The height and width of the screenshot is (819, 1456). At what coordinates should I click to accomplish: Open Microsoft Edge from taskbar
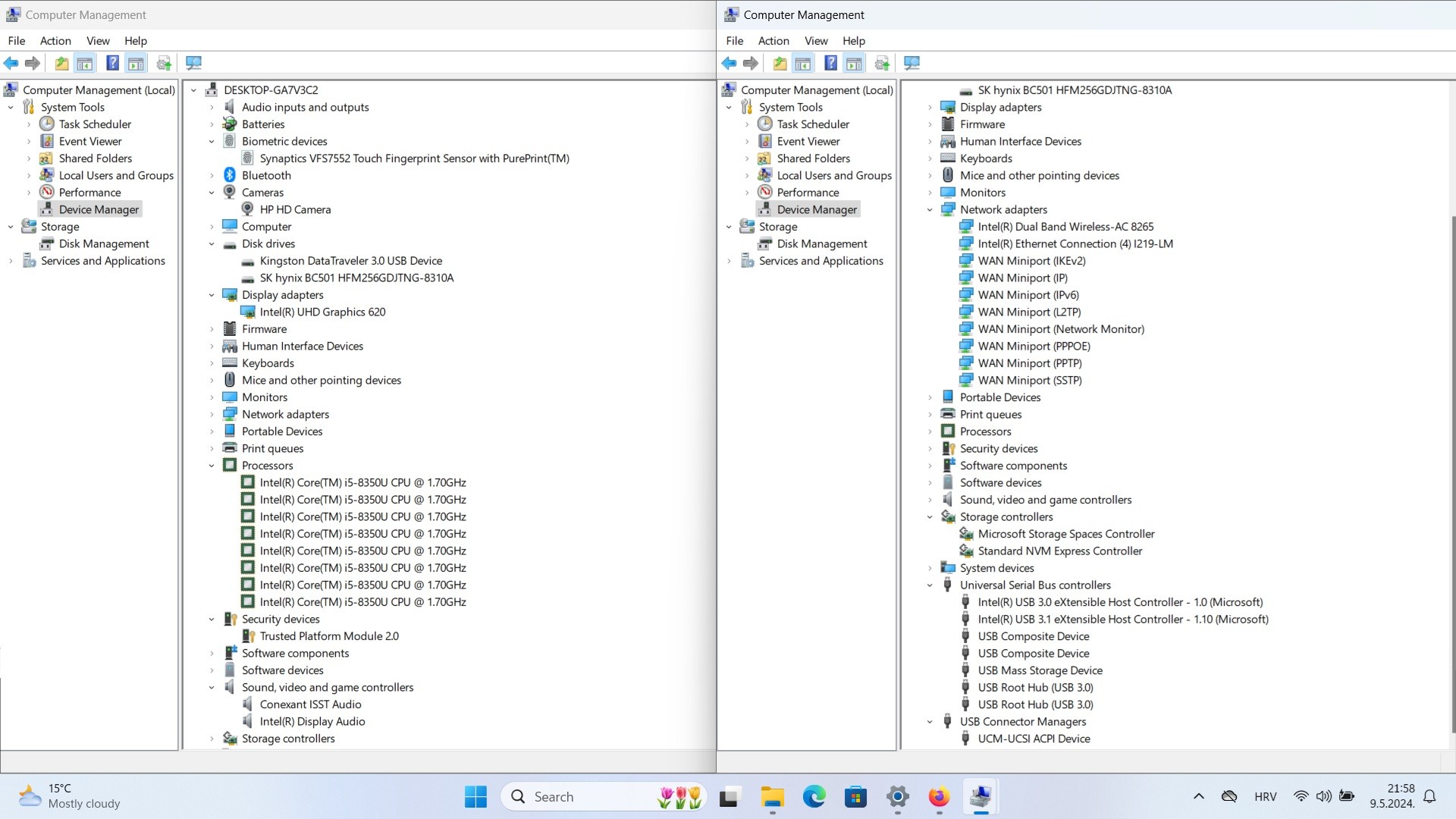(x=814, y=797)
